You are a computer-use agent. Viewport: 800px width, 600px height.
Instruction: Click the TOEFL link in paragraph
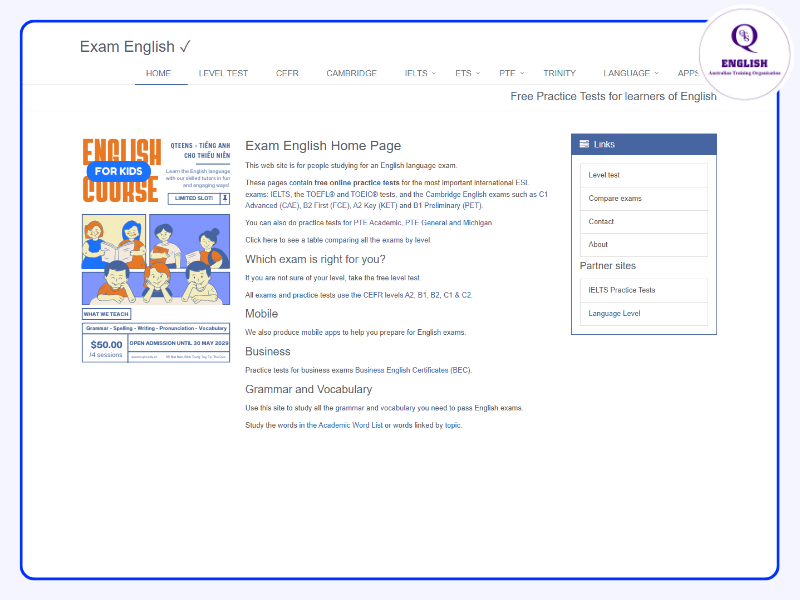pyautogui.click(x=320, y=194)
